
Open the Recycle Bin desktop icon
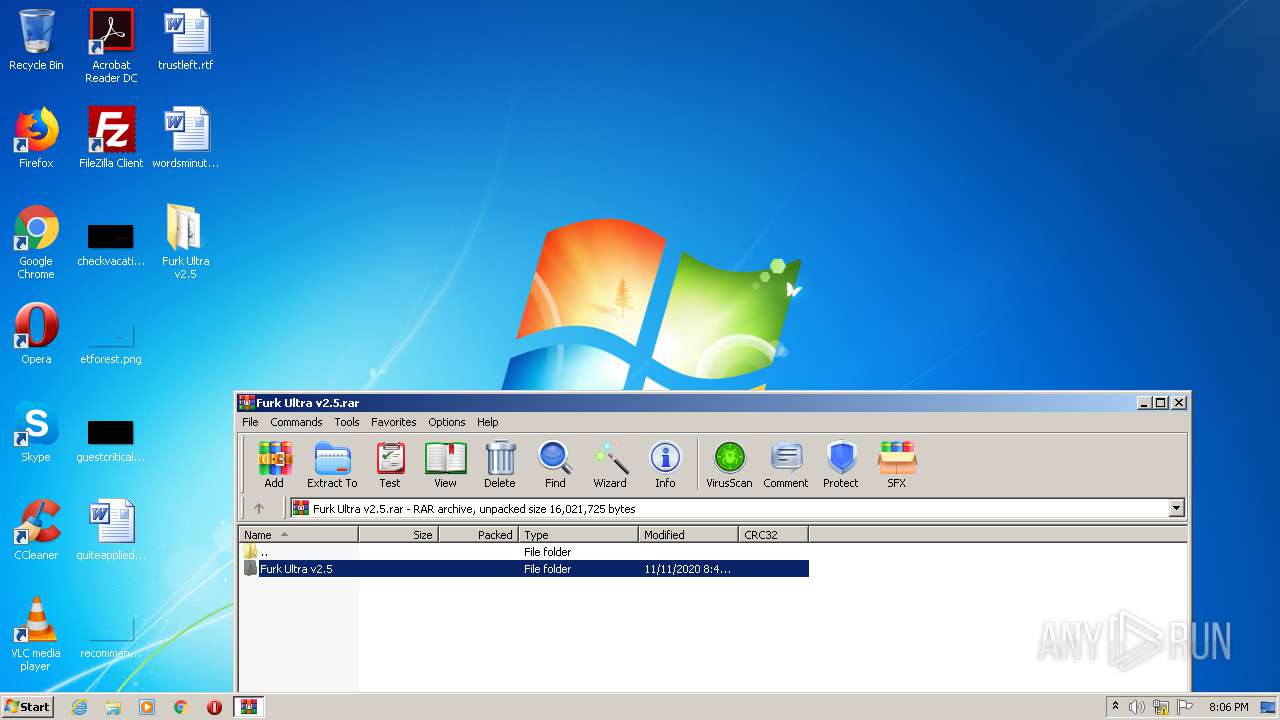(36, 41)
